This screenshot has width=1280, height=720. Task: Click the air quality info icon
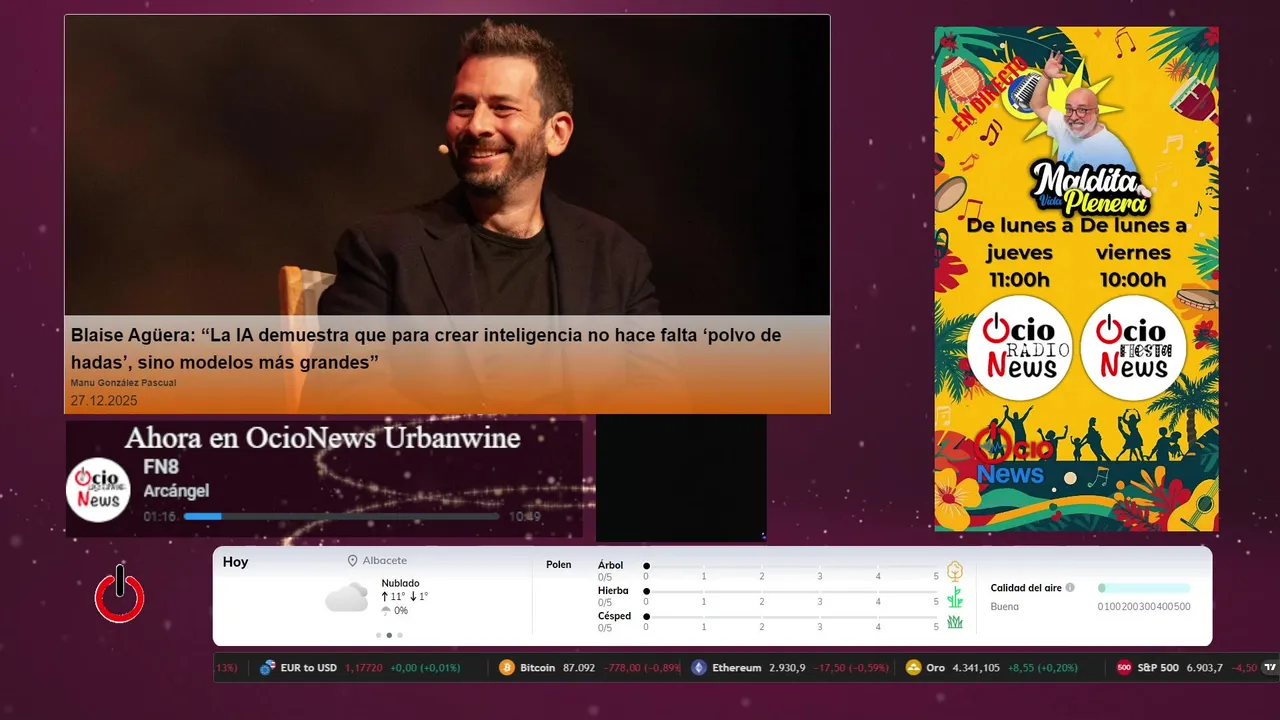tap(1070, 588)
